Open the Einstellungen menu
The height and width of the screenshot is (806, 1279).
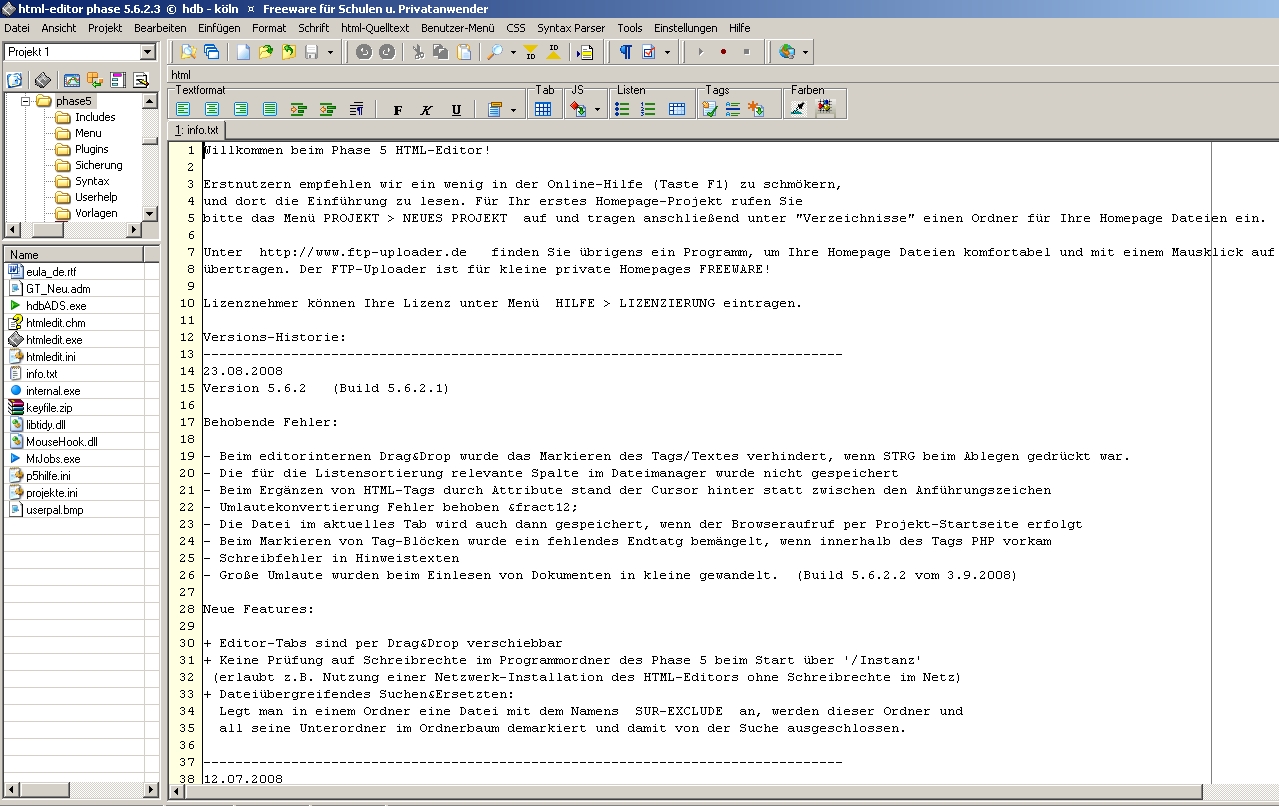686,28
